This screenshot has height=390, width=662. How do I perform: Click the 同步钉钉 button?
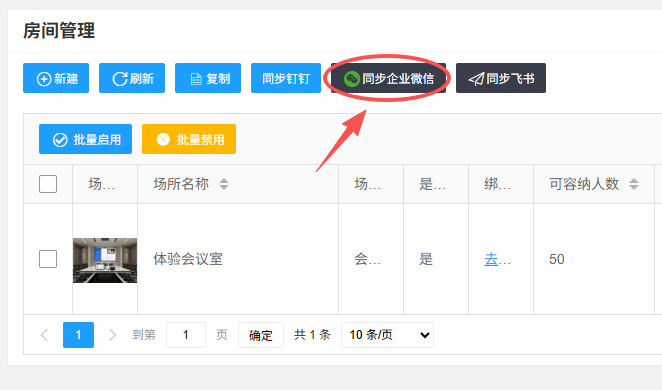(286, 78)
